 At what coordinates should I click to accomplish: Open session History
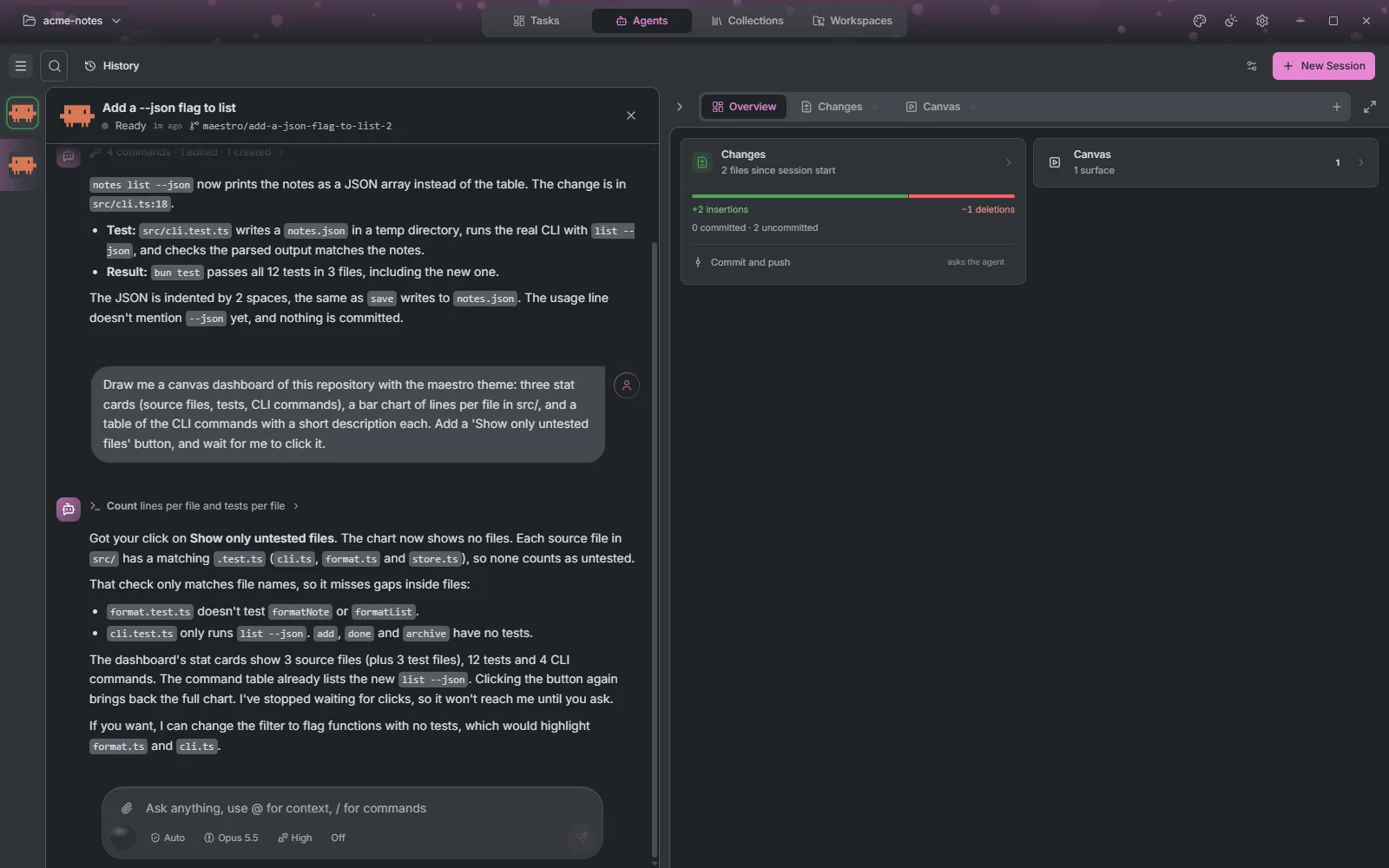[112, 66]
